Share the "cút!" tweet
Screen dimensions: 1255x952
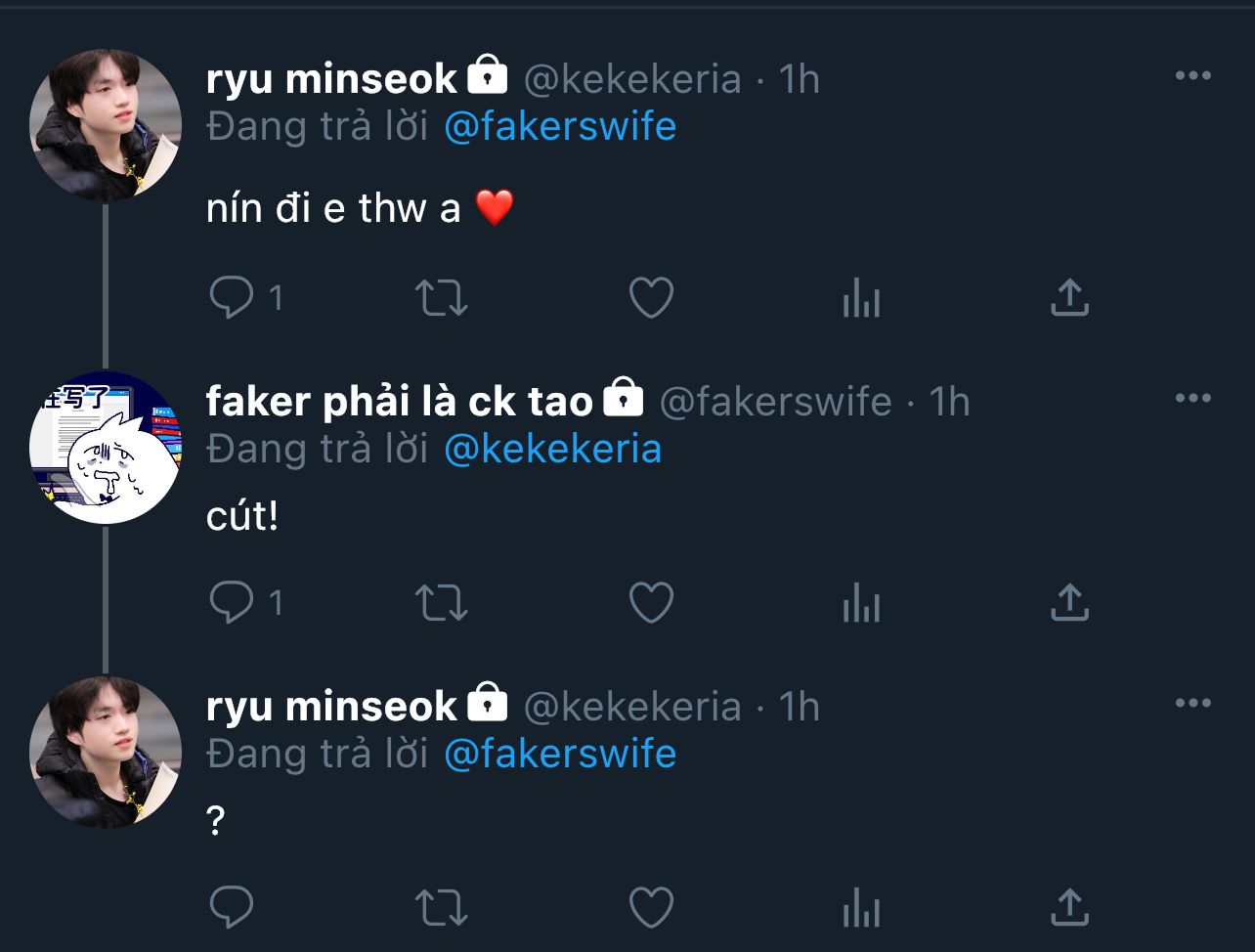pyautogui.click(x=1069, y=603)
